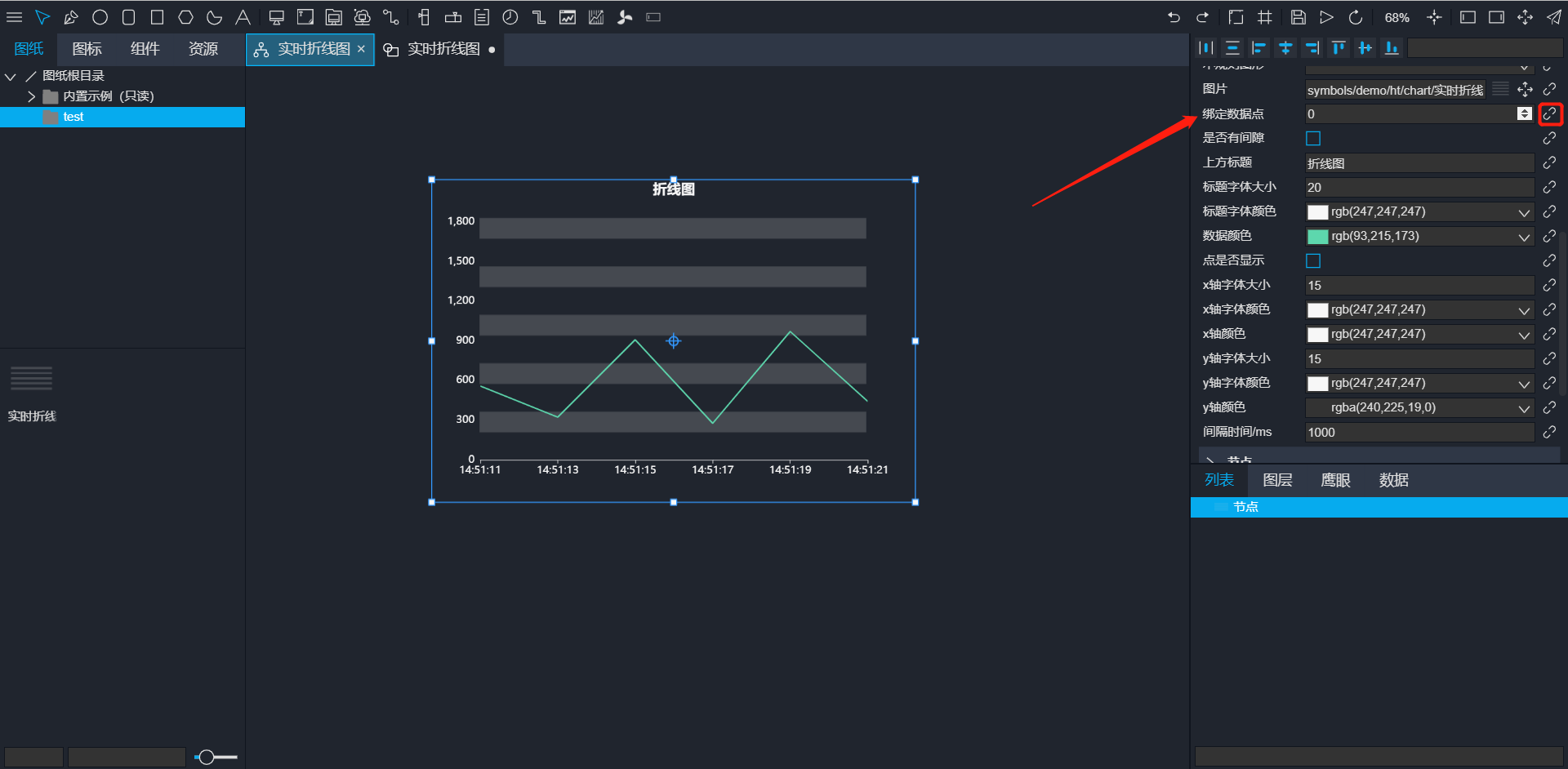Viewport: 1568px width, 769px height.
Task: Click the preview play icon
Action: [x=1326, y=17]
